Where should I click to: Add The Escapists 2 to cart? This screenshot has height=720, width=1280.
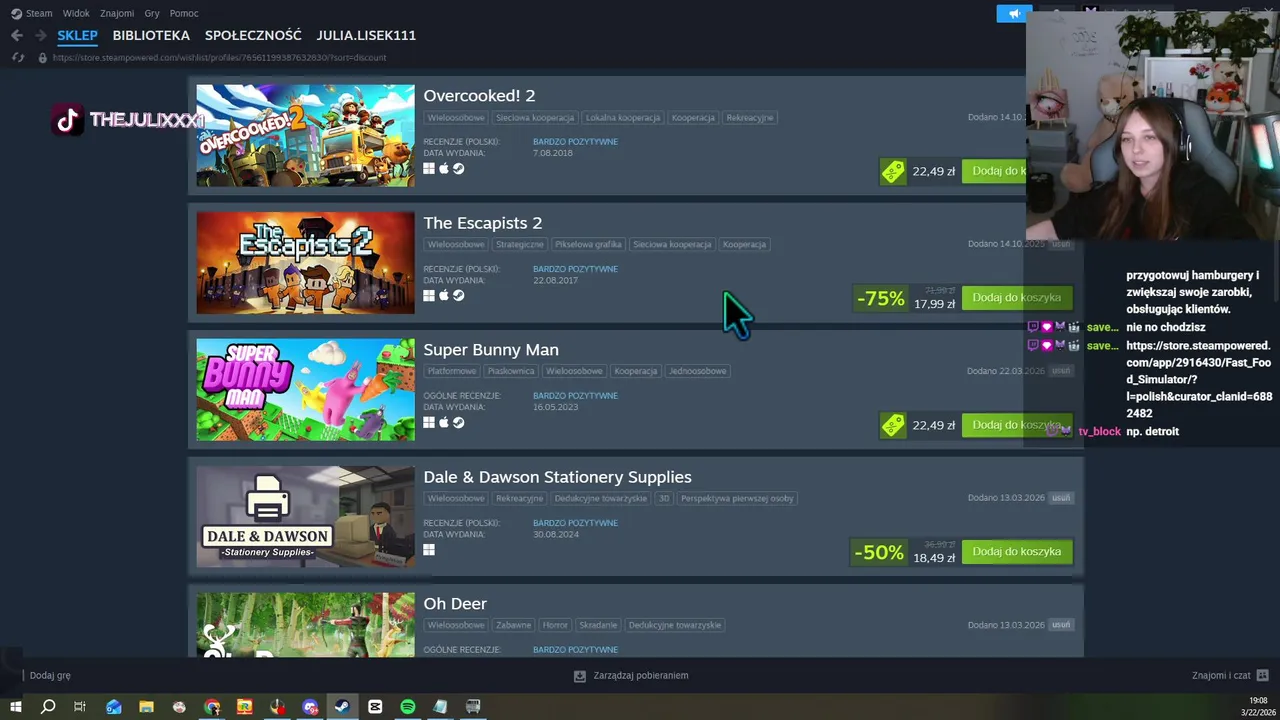(1017, 298)
